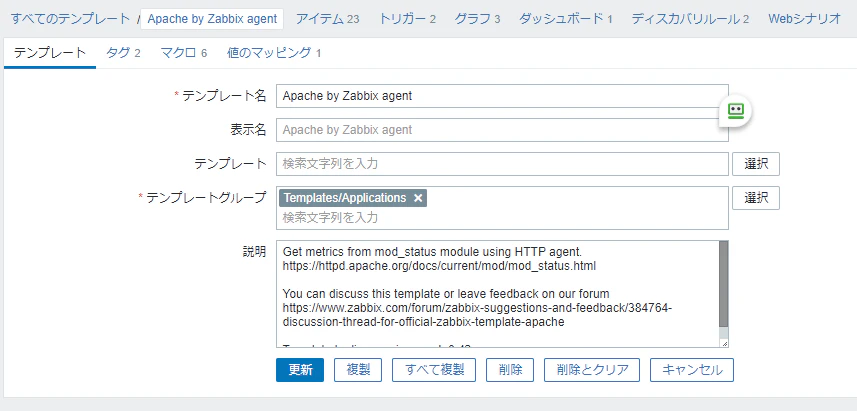Focus the テンプレート search input field
The height and width of the screenshot is (411, 857).
502,163
